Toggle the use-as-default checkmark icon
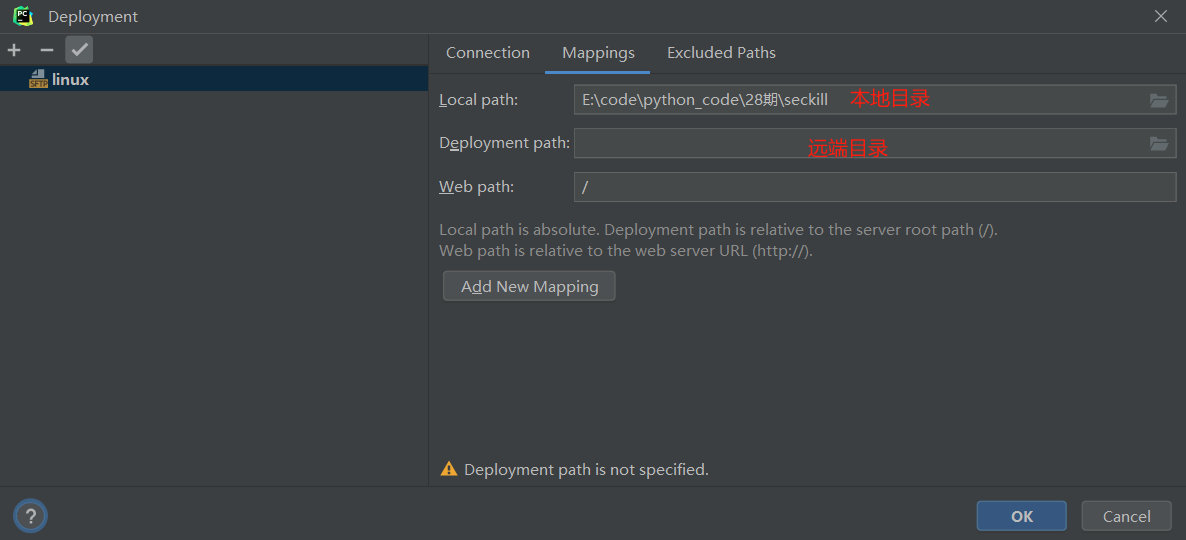The width and height of the screenshot is (1186, 540). (79, 50)
